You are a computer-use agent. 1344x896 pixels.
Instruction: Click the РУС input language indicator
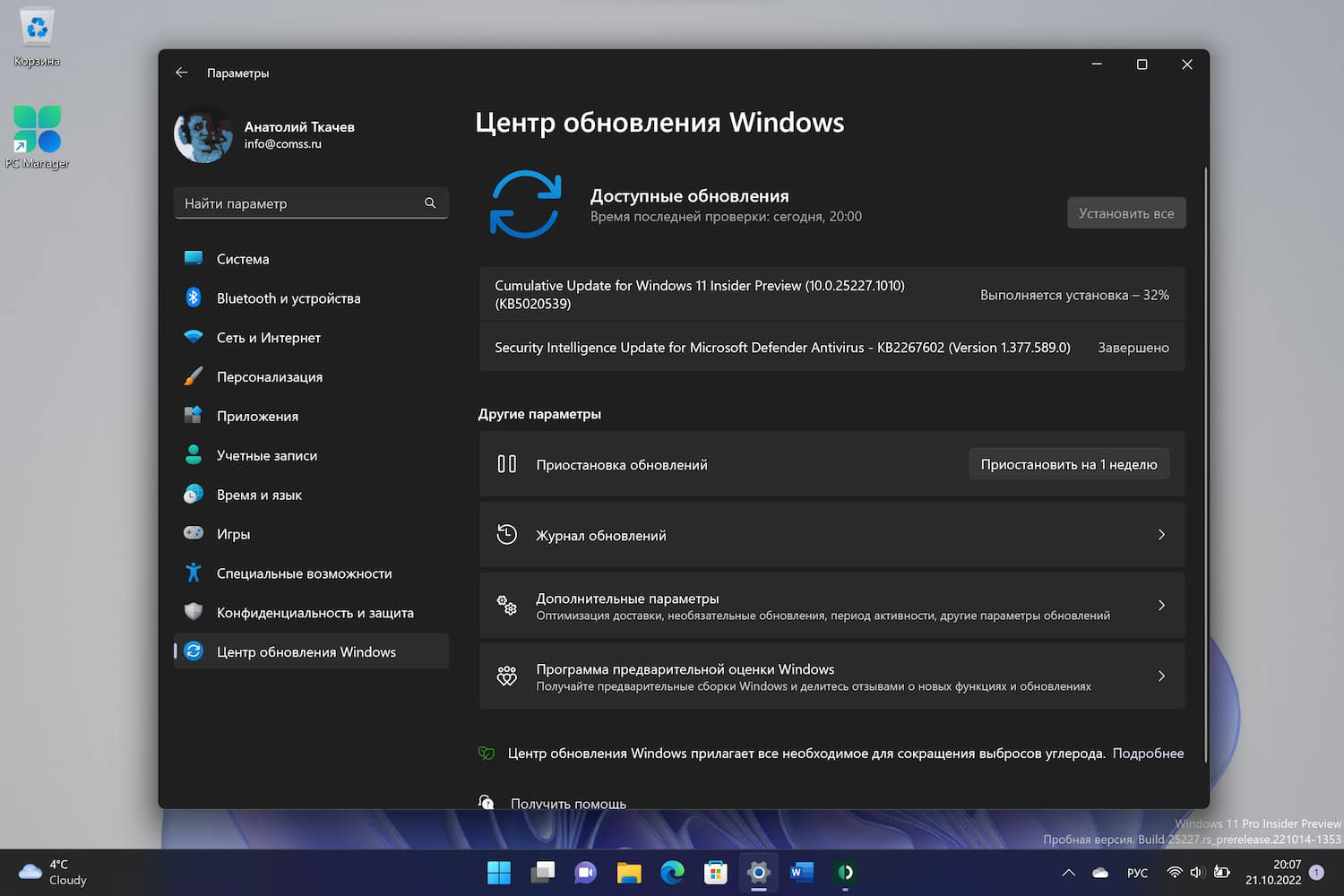(x=1137, y=873)
